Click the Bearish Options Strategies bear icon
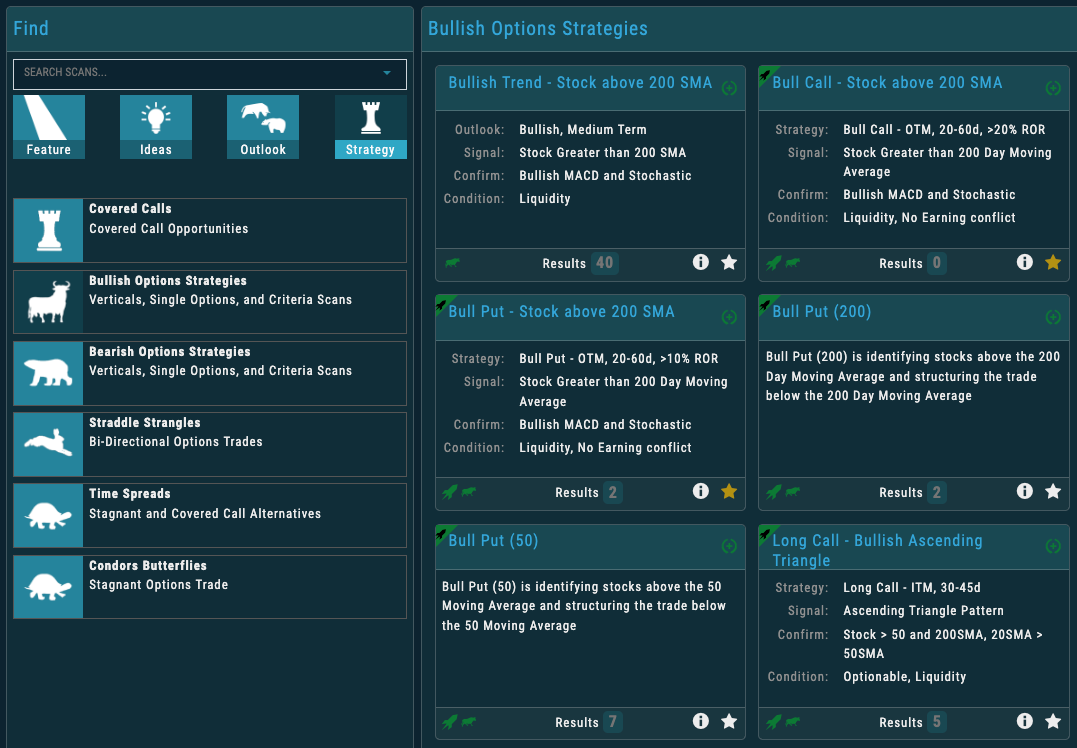 click(49, 373)
